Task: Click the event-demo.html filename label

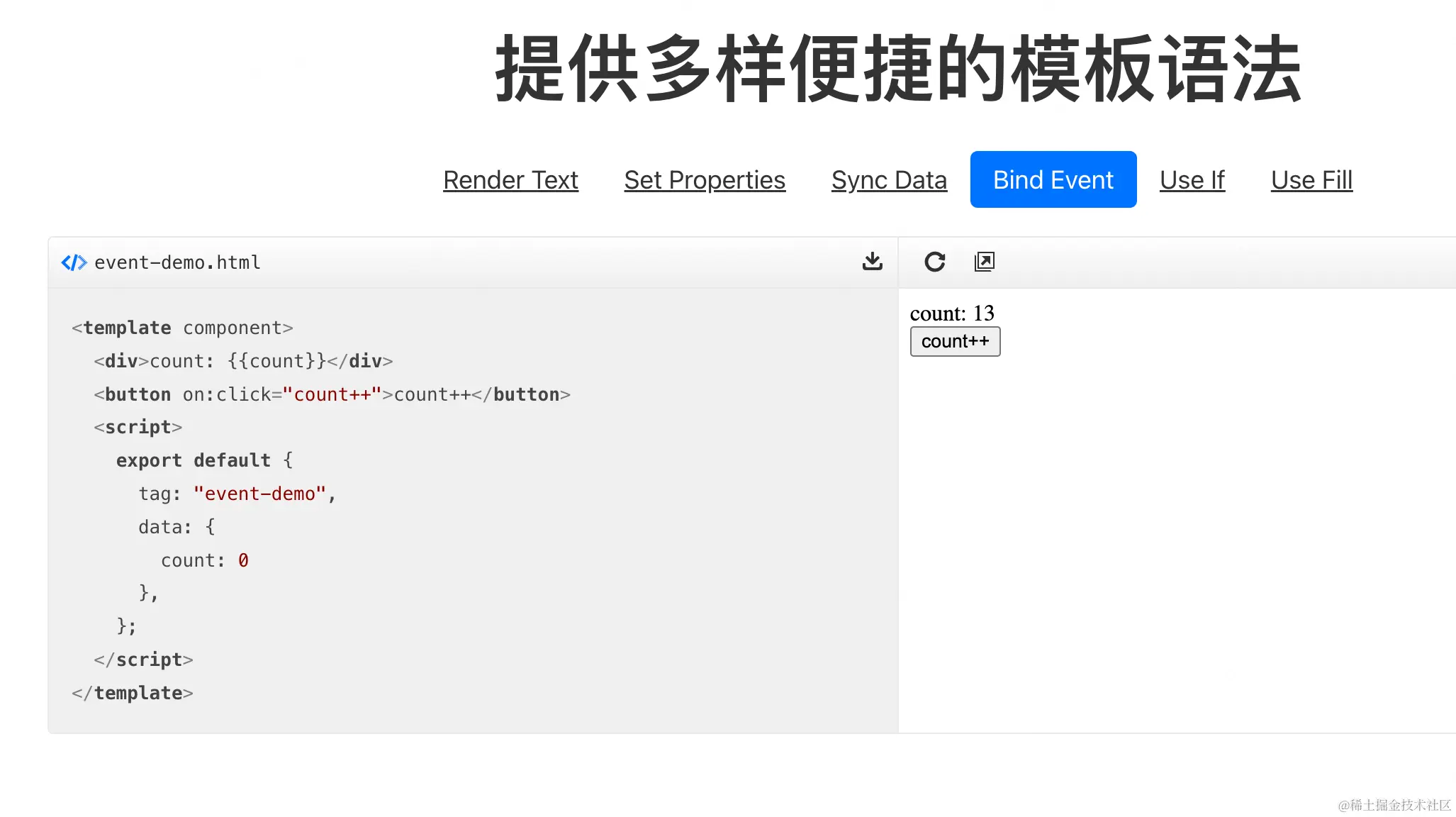Action: click(x=177, y=262)
